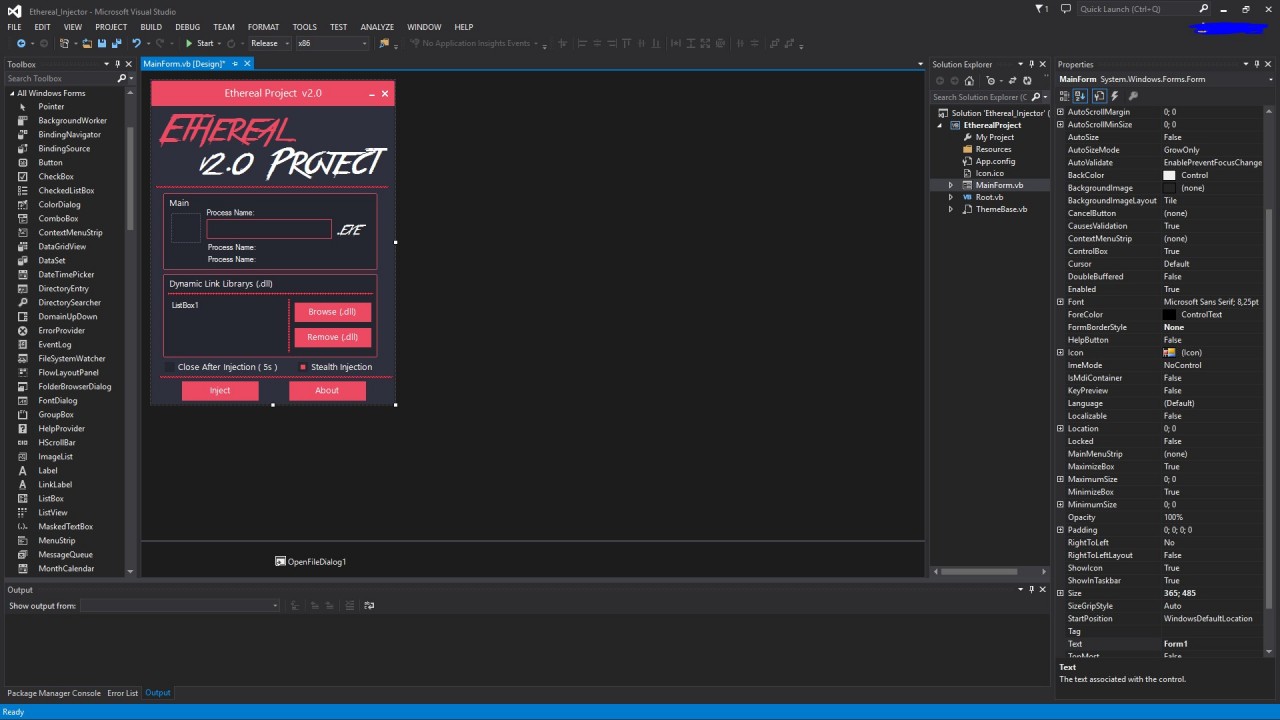Switch to Package Manager Console tab
This screenshot has height=720, width=1280.
pos(54,693)
